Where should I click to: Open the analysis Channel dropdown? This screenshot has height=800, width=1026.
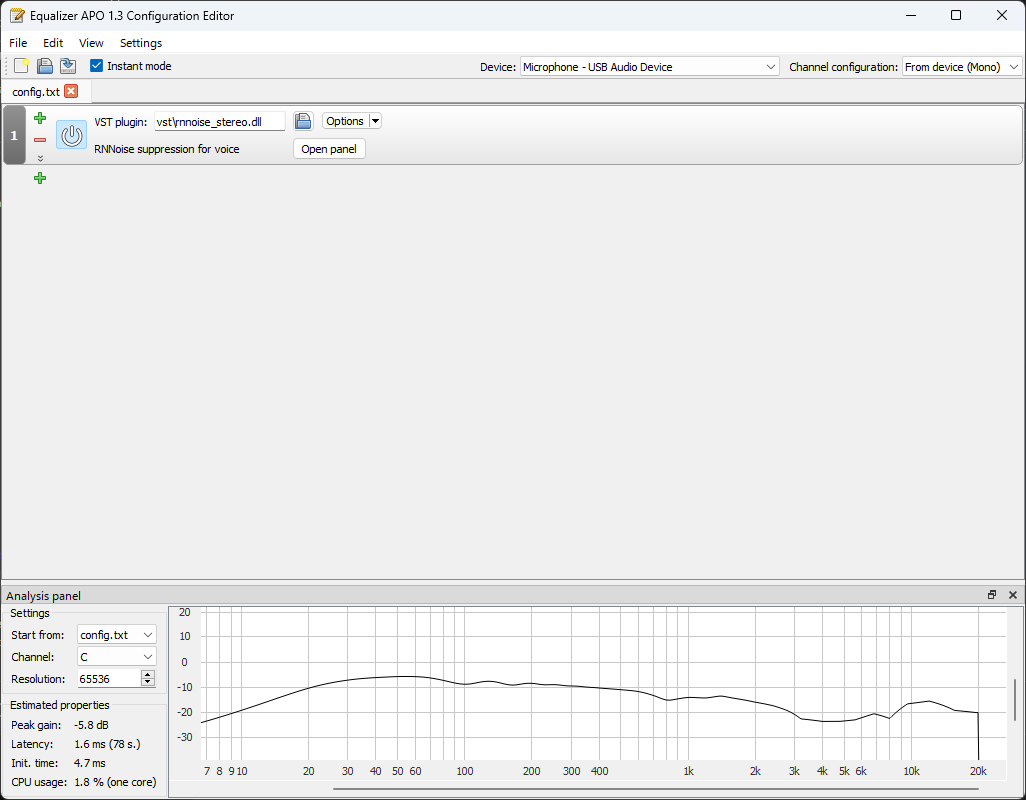click(x=117, y=657)
